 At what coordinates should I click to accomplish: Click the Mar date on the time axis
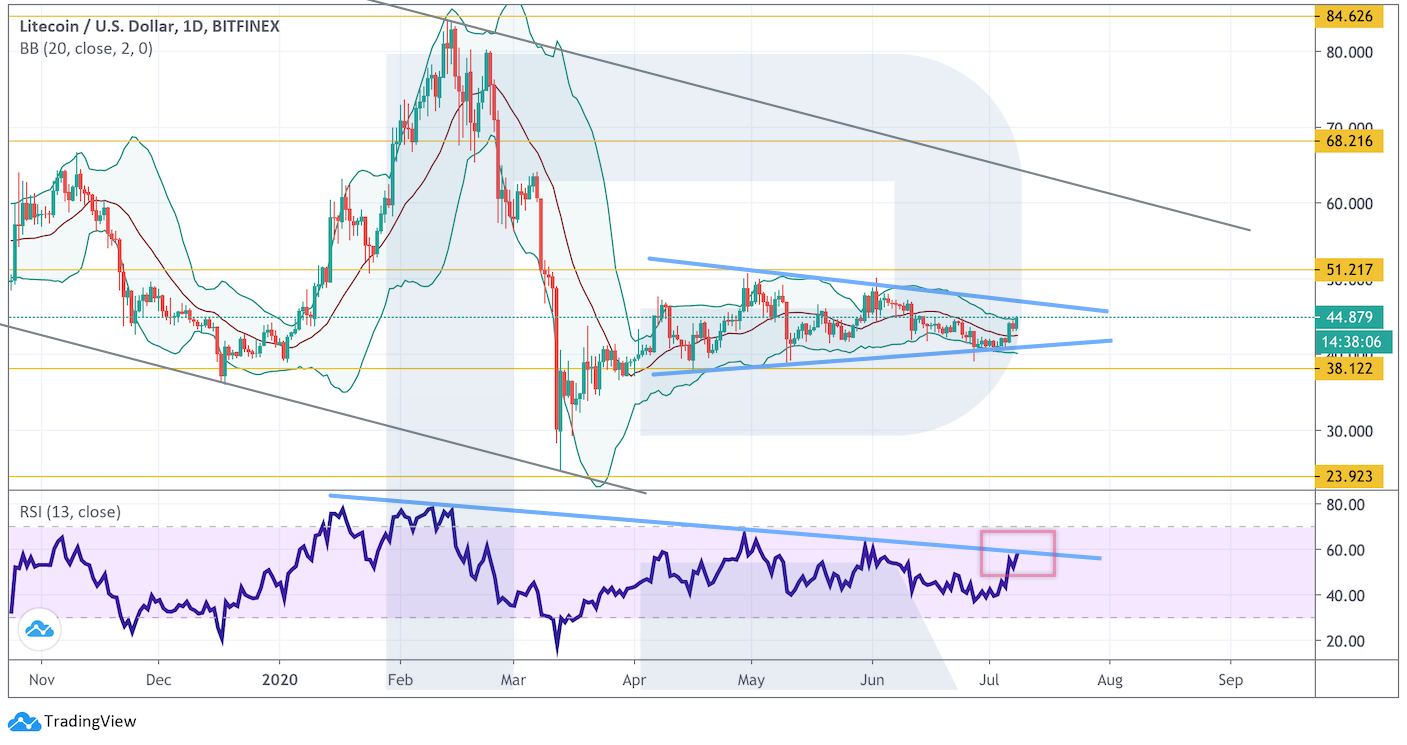tap(512, 680)
